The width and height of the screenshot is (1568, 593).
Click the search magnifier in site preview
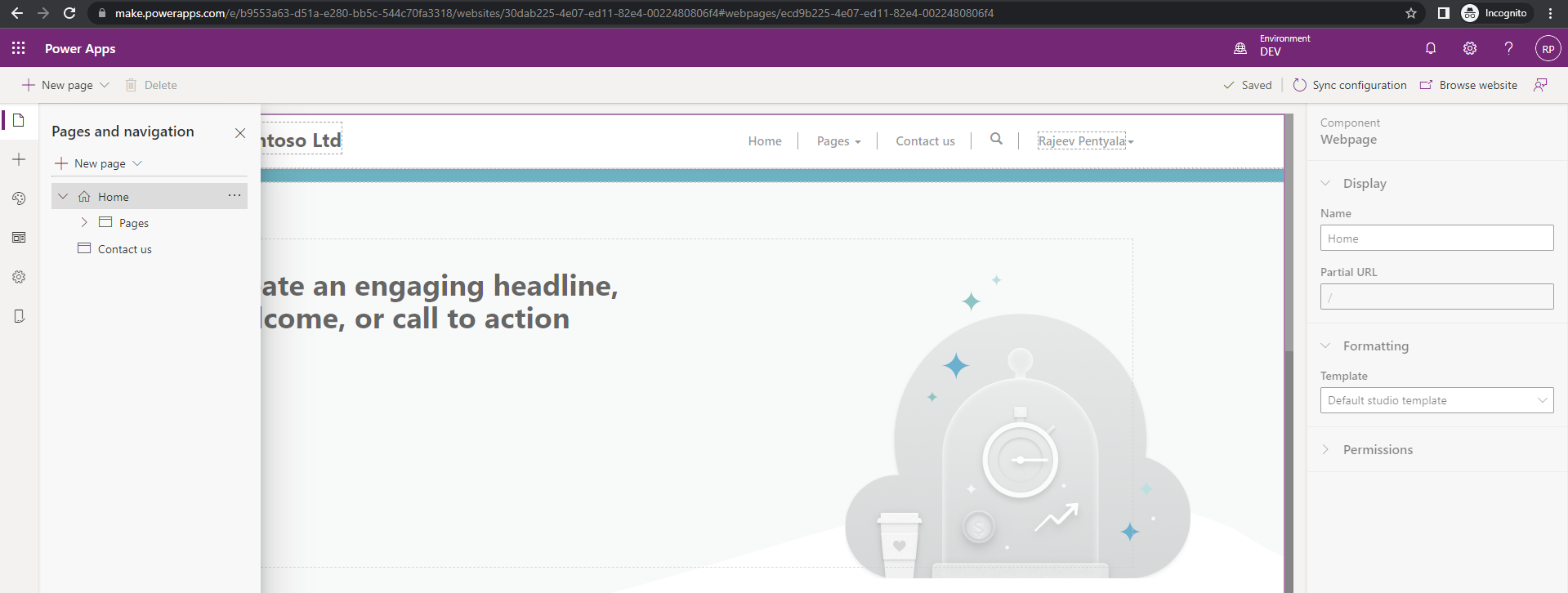(996, 139)
